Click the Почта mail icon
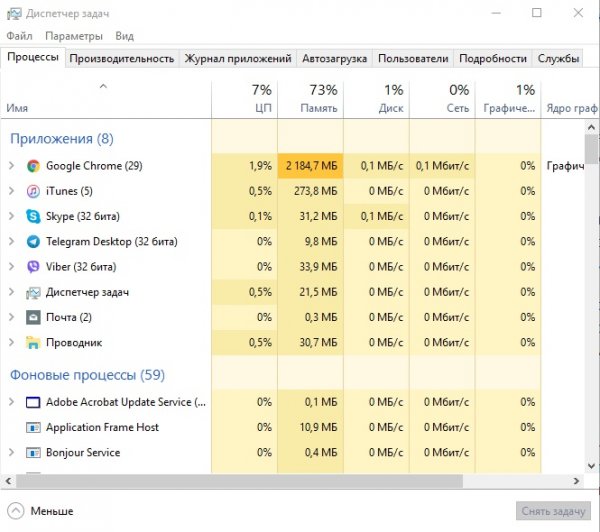Screen dimensions: 600x532 33,317
